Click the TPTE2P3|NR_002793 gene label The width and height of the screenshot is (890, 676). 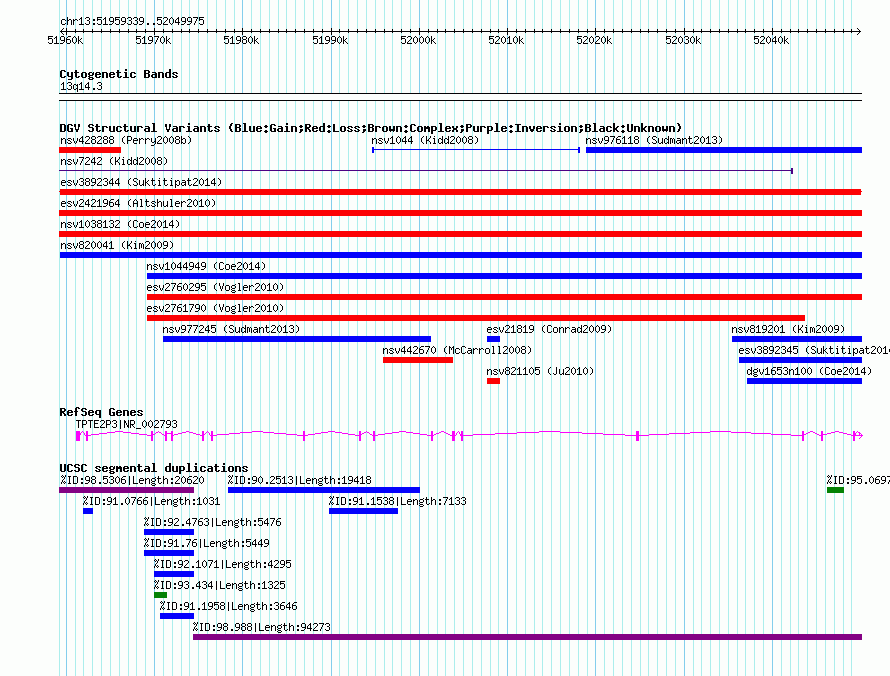tap(127, 424)
